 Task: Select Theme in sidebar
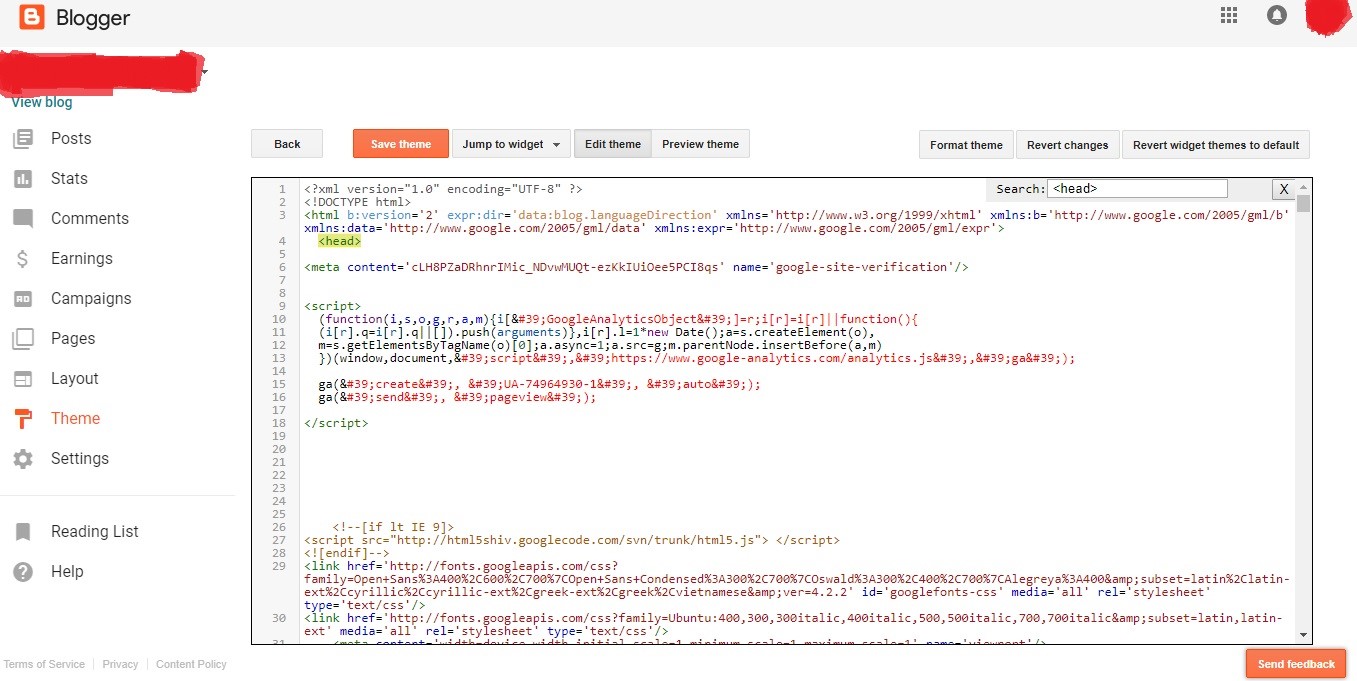pos(76,419)
